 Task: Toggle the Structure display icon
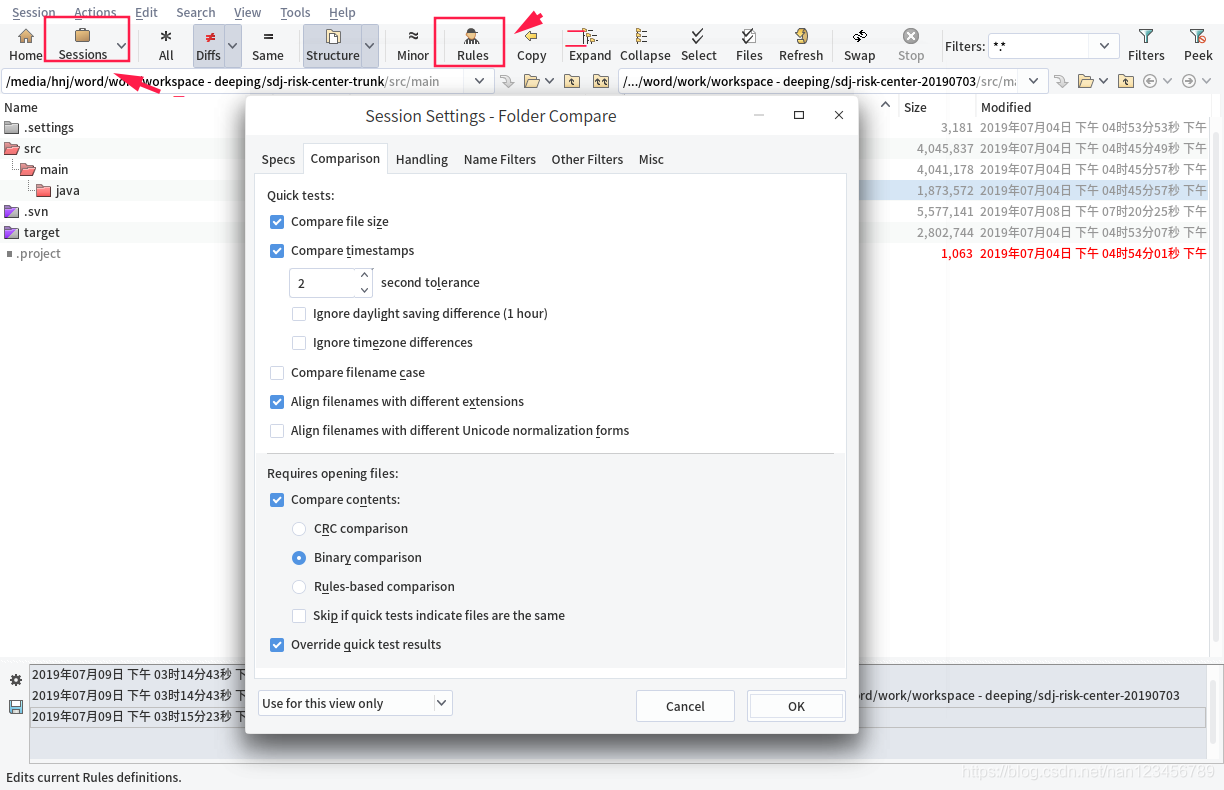click(333, 36)
